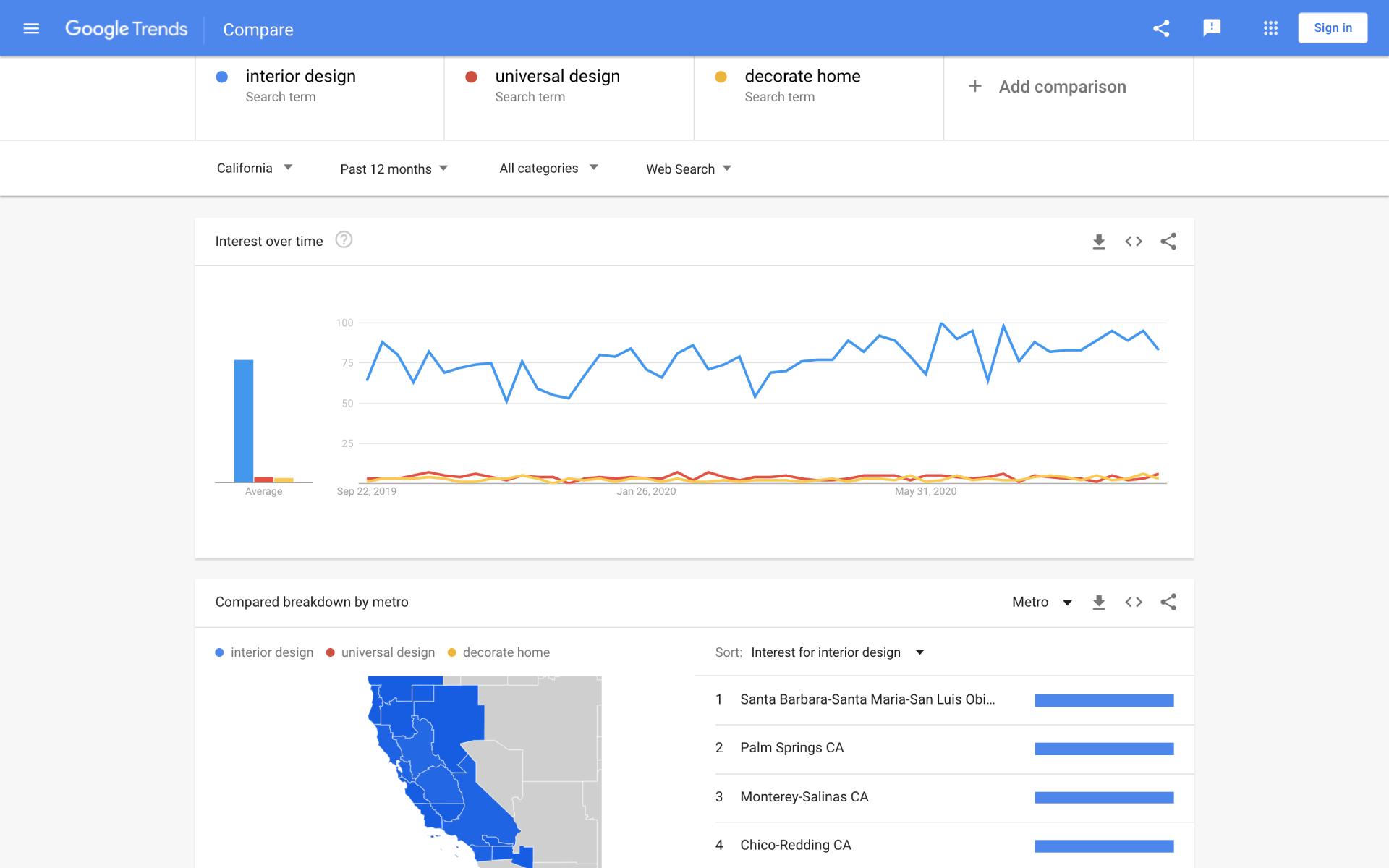The width and height of the screenshot is (1389, 868).
Task: Click the Google apps grid icon top right
Action: [x=1270, y=27]
